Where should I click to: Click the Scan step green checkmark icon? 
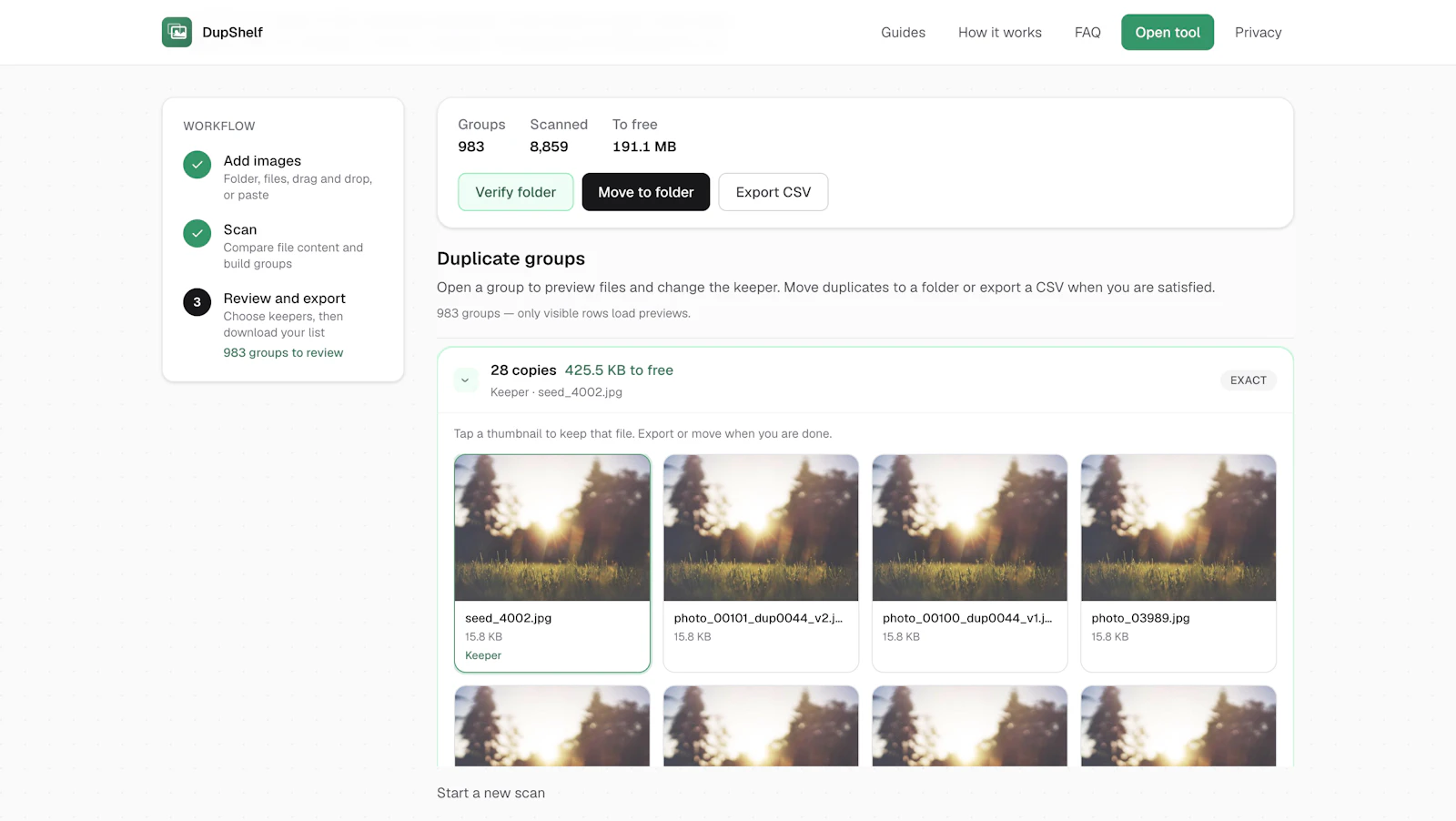pyautogui.click(x=197, y=234)
